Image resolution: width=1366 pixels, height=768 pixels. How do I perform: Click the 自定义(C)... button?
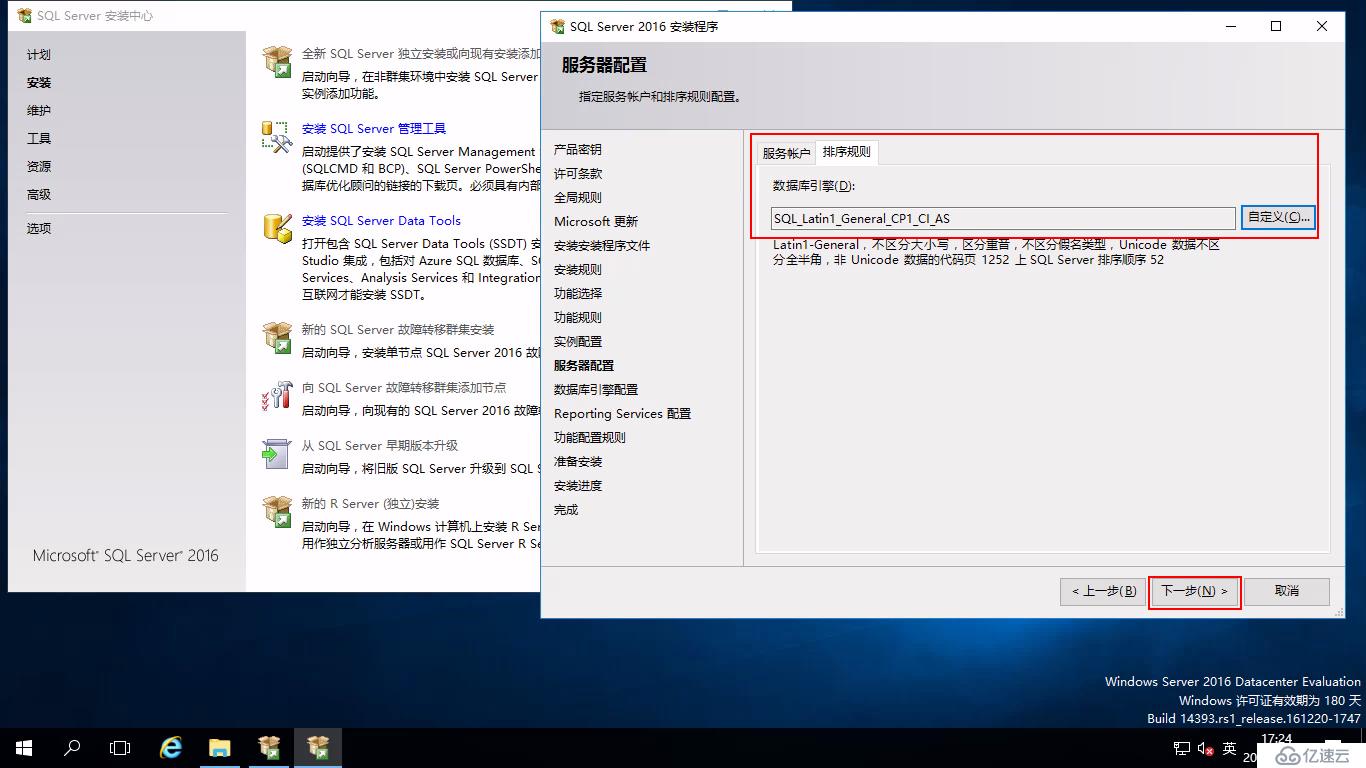point(1278,217)
